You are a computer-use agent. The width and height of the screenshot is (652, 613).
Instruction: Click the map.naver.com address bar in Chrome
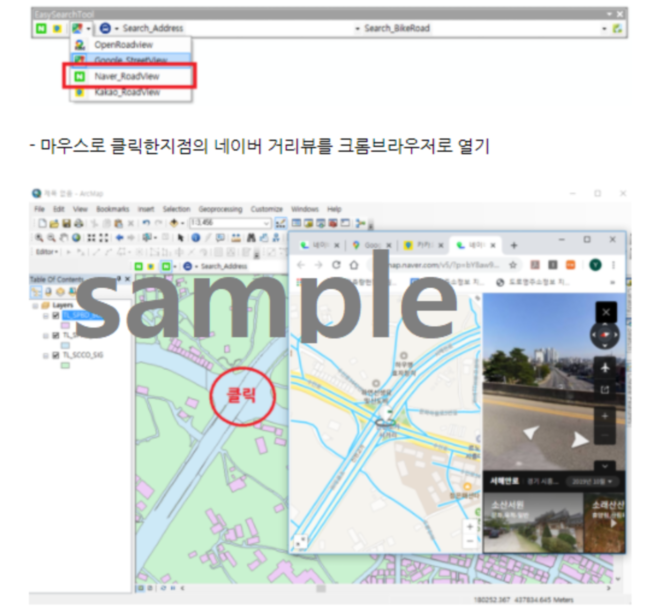pos(443,265)
